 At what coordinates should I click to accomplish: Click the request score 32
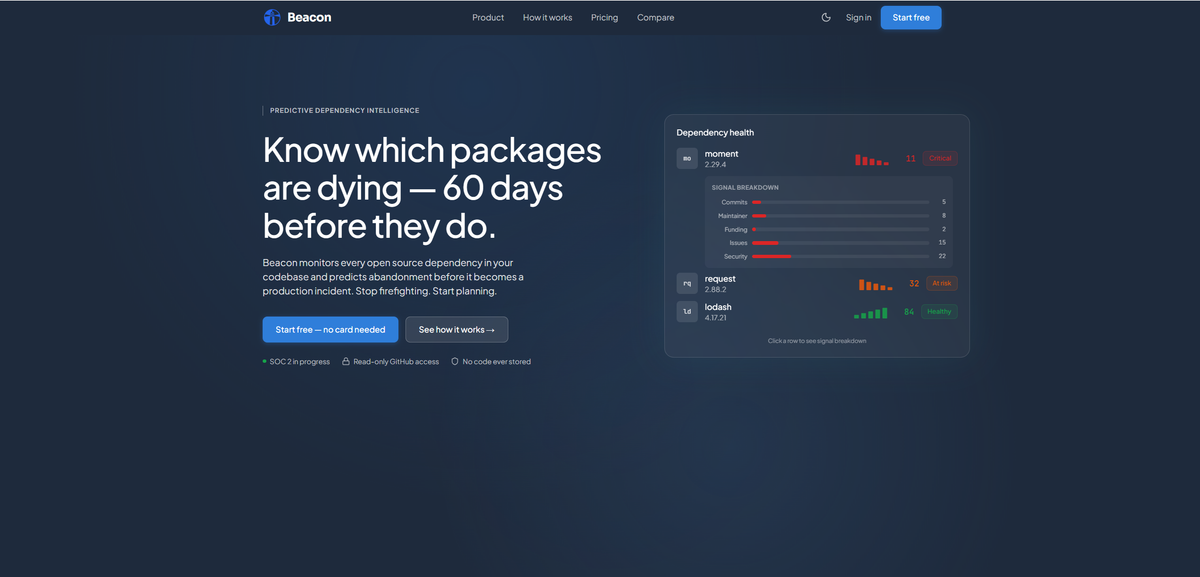click(914, 283)
